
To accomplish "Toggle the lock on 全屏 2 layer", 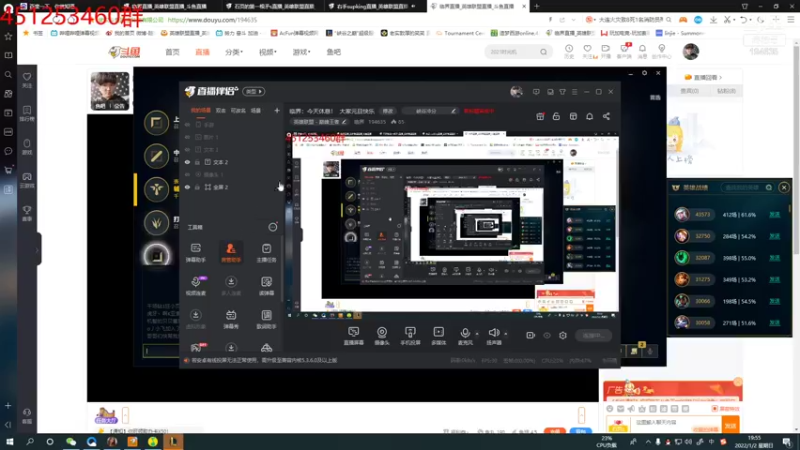I will [197, 187].
